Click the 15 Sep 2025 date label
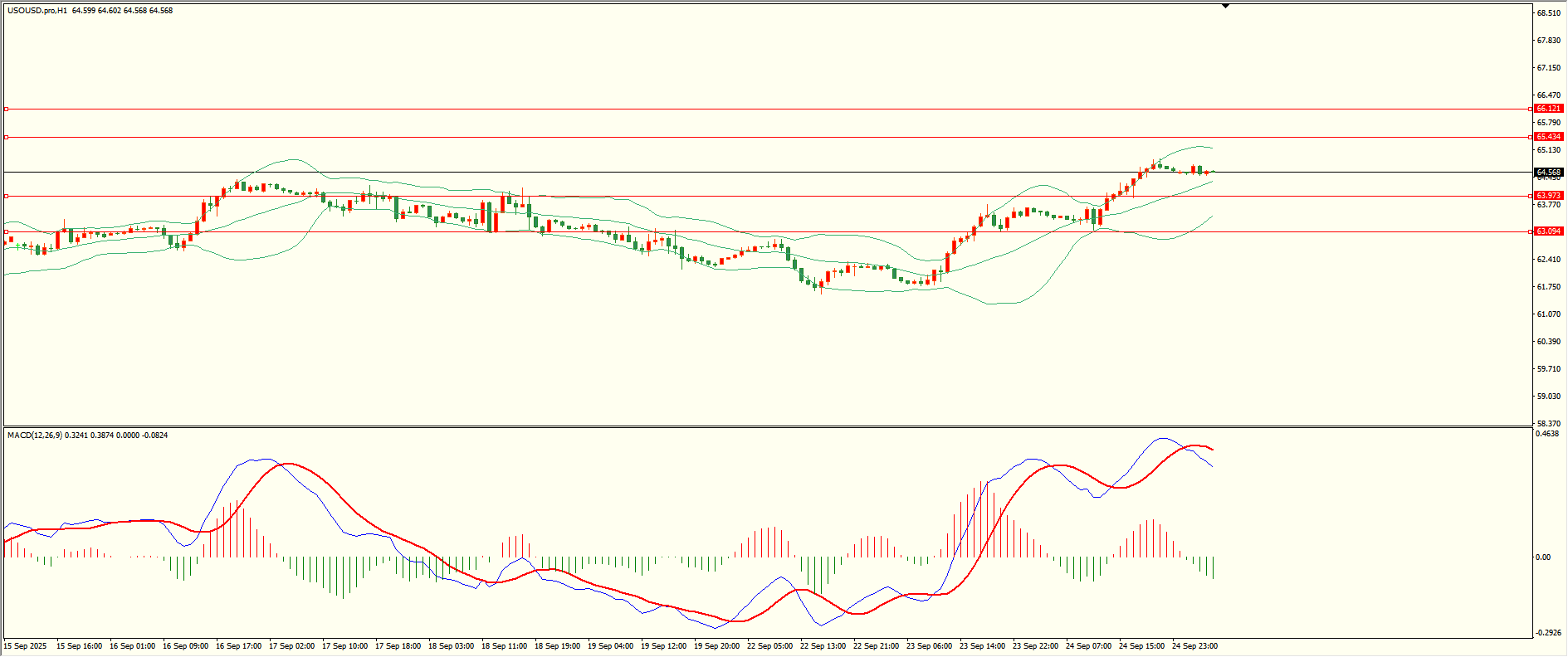This screenshot has height=657, width=1568. (26, 646)
